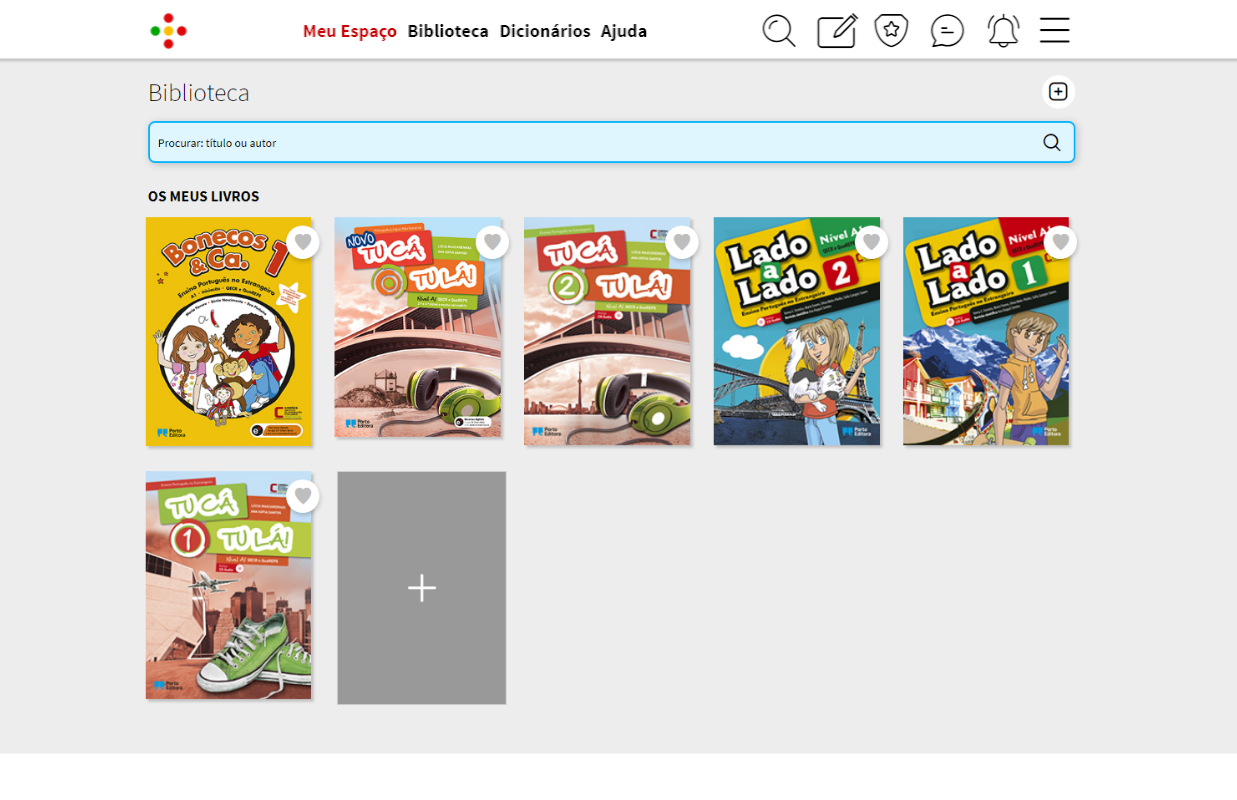
Task: Favorite the Tu cá Tu lá 1 book
Action: [x=303, y=496]
